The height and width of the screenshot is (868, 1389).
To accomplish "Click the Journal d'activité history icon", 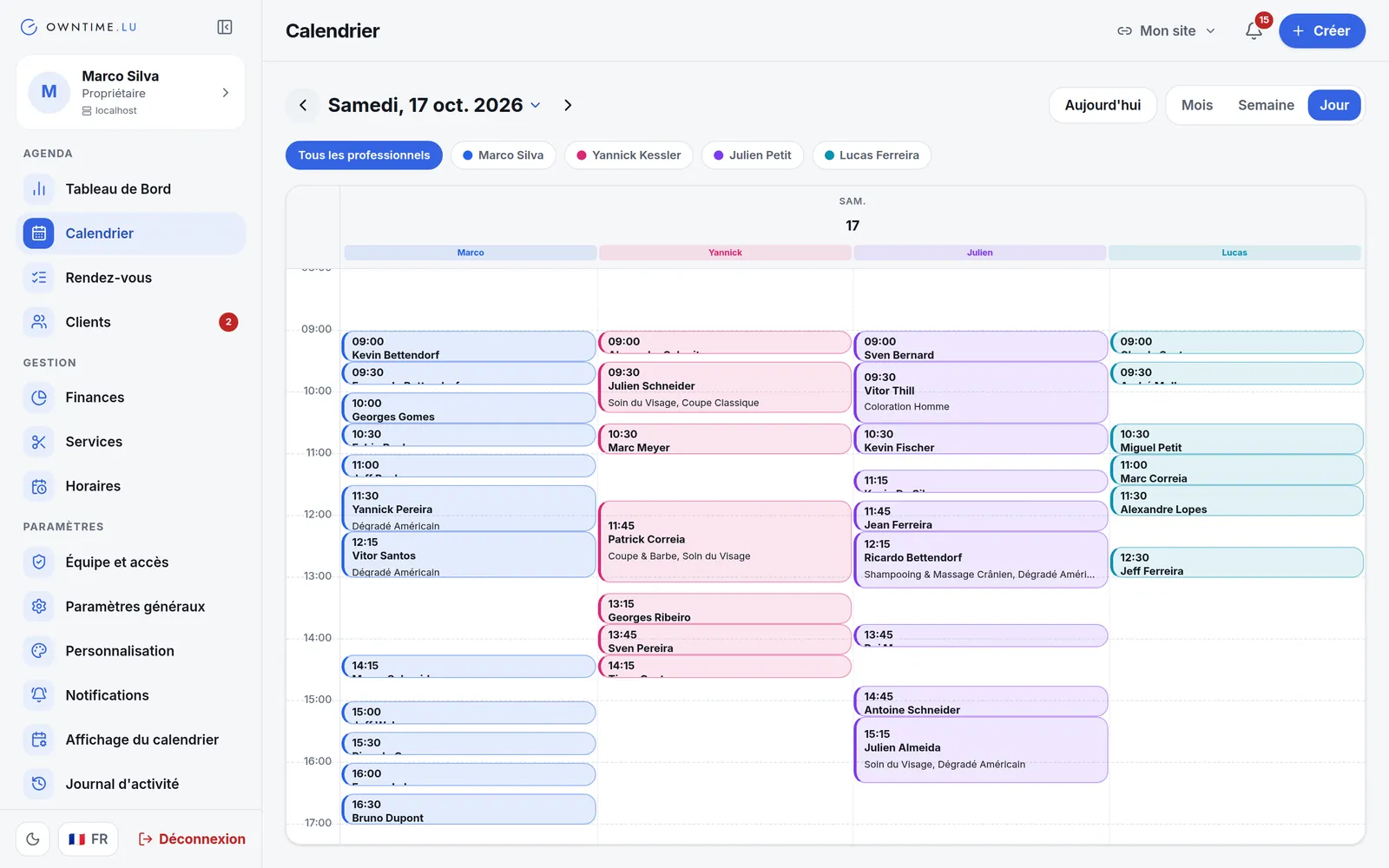I will click(39, 784).
